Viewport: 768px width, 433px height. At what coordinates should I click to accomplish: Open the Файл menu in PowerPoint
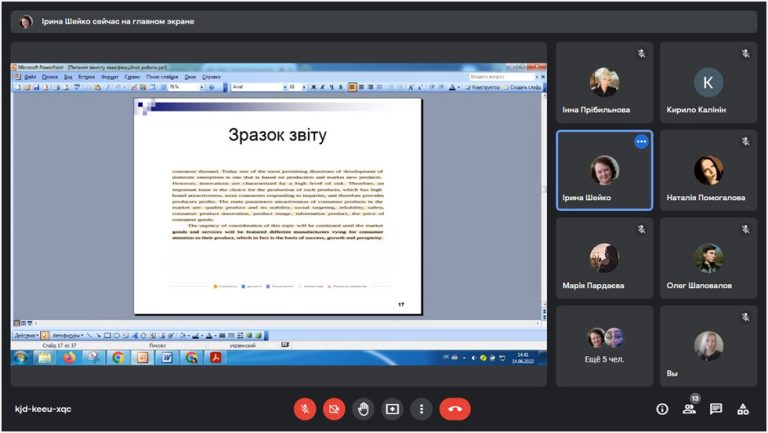[30, 77]
